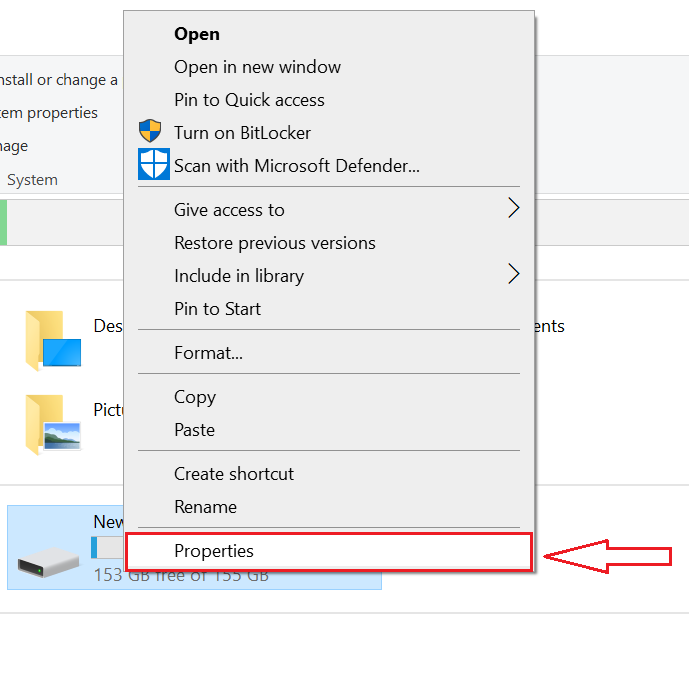Choose Open in new window
This screenshot has height=697, width=689.
(x=329, y=67)
